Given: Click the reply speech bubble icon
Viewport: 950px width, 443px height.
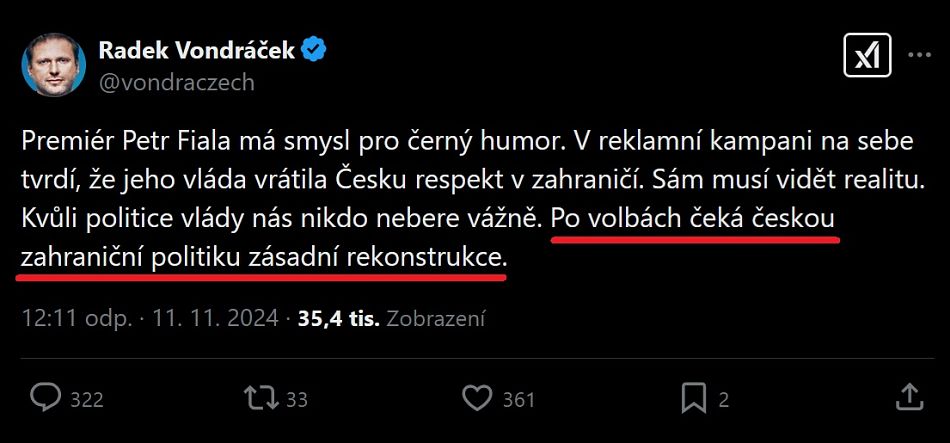Looking at the screenshot, I should pos(46,398).
